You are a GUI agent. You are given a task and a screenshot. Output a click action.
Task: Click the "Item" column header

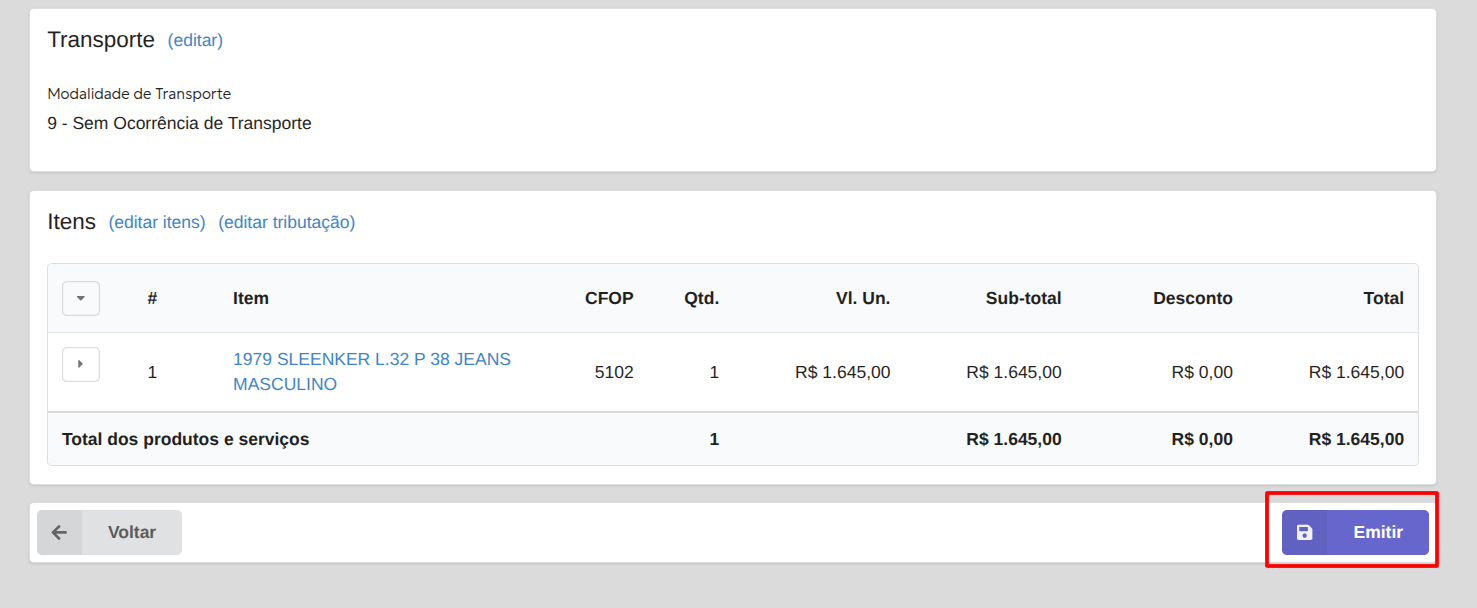tap(251, 298)
